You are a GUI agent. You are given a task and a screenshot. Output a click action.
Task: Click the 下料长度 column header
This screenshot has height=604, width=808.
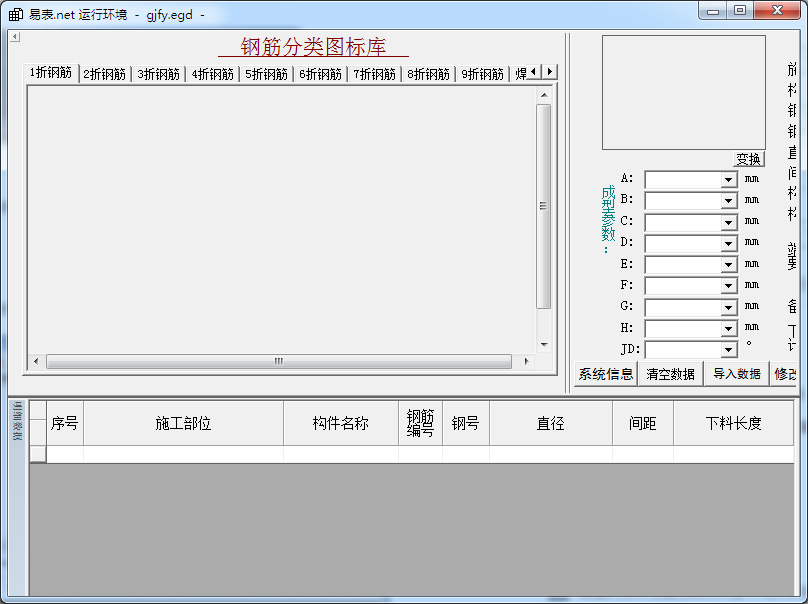[x=733, y=423]
